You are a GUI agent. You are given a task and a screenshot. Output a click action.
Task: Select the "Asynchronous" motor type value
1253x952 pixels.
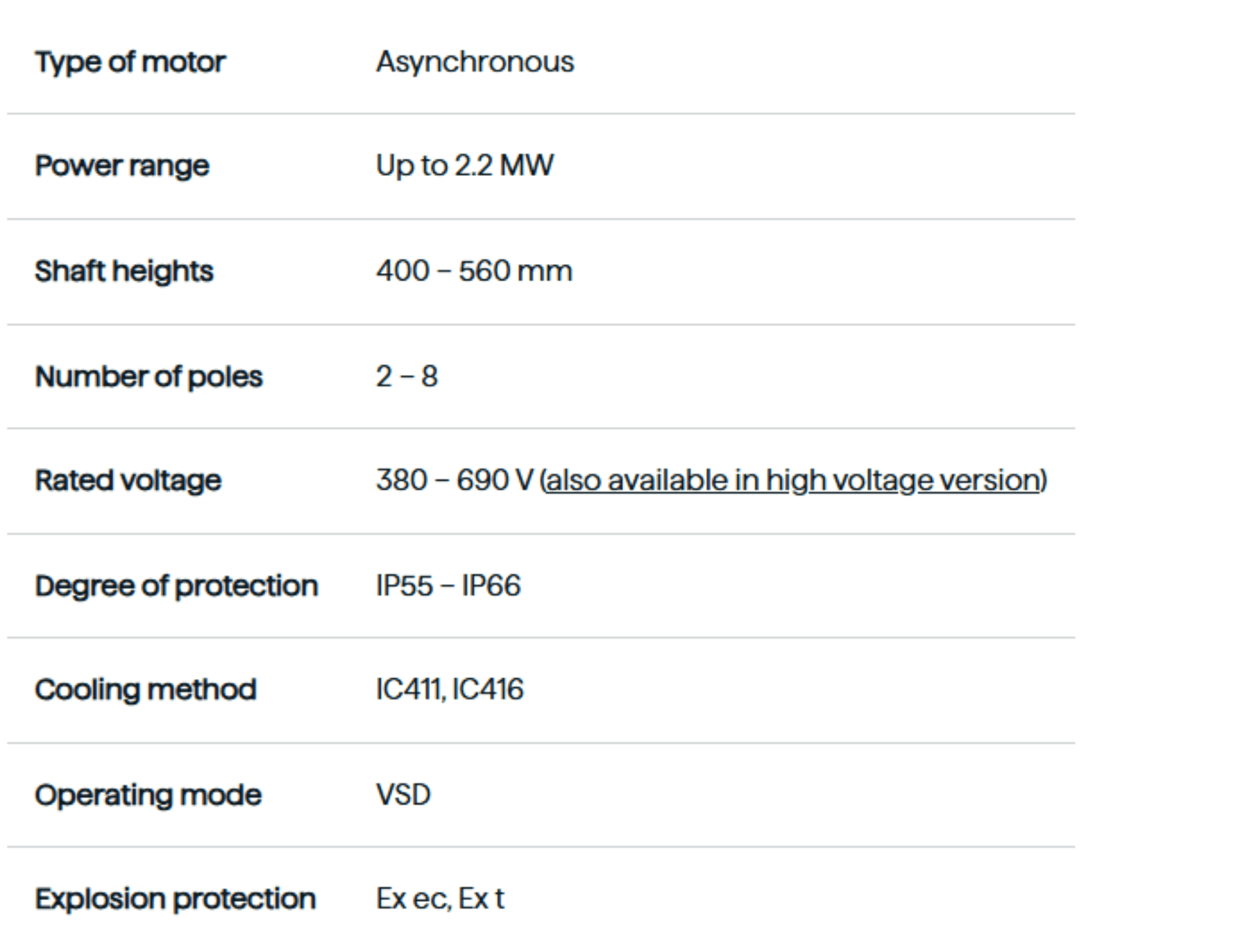tap(475, 62)
